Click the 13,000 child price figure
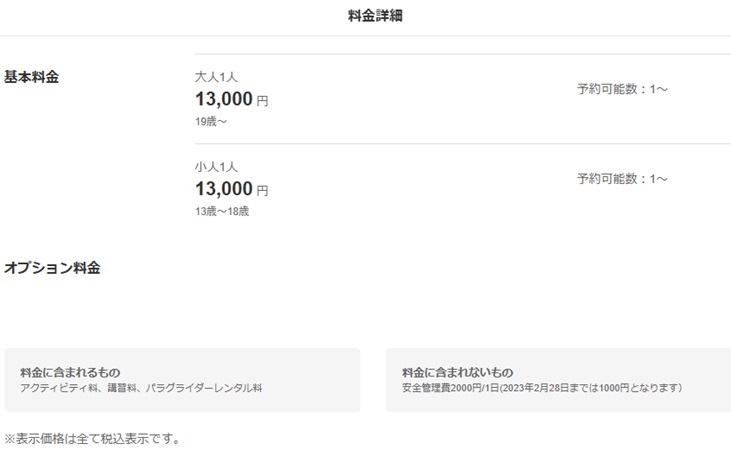The image size is (731, 450). [x=224, y=189]
